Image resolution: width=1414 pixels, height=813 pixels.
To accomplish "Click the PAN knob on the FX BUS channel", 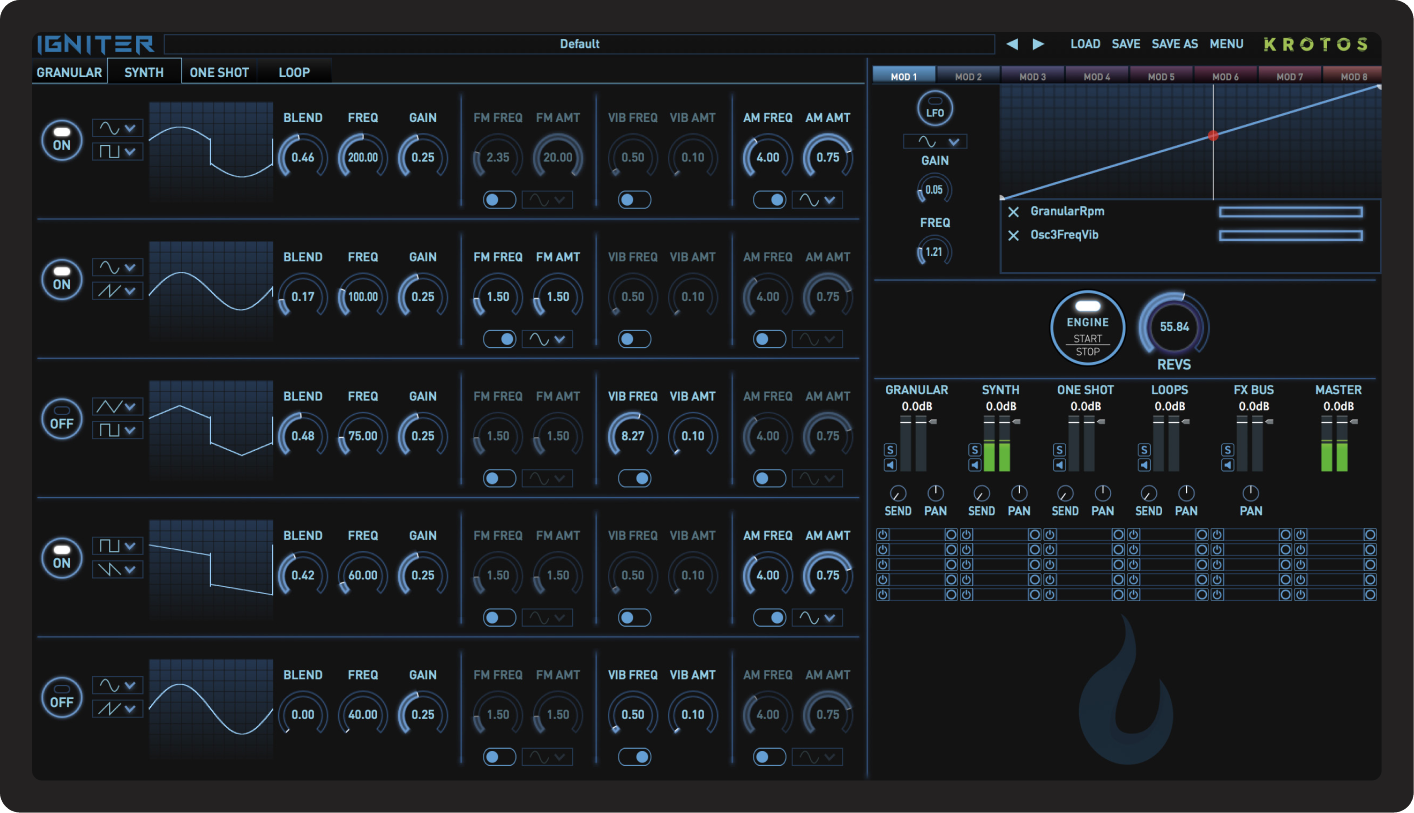I will coord(1251,493).
